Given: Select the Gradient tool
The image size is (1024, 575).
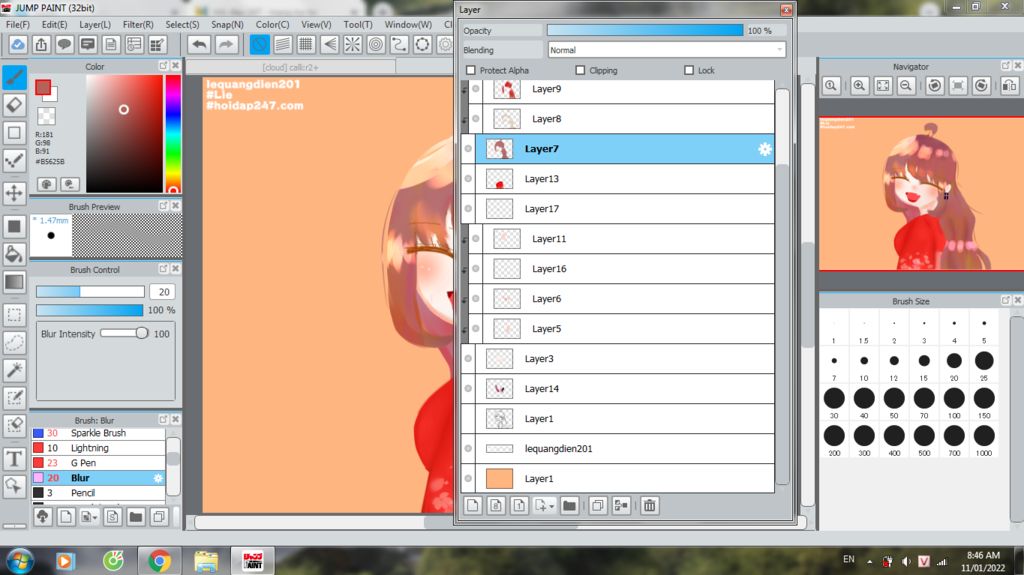Looking at the screenshot, I should tap(14, 282).
